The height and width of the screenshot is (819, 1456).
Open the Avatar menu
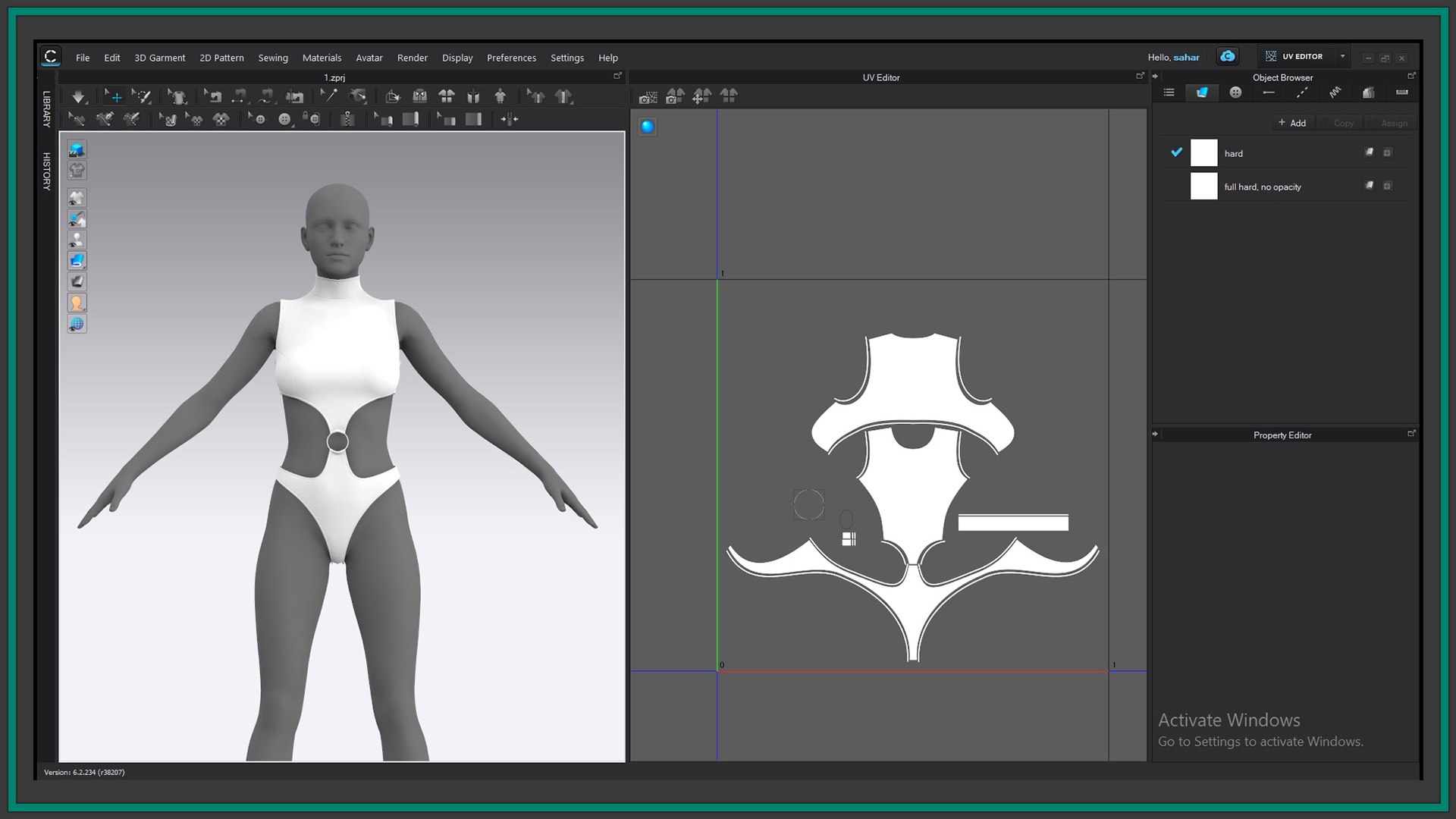(369, 58)
